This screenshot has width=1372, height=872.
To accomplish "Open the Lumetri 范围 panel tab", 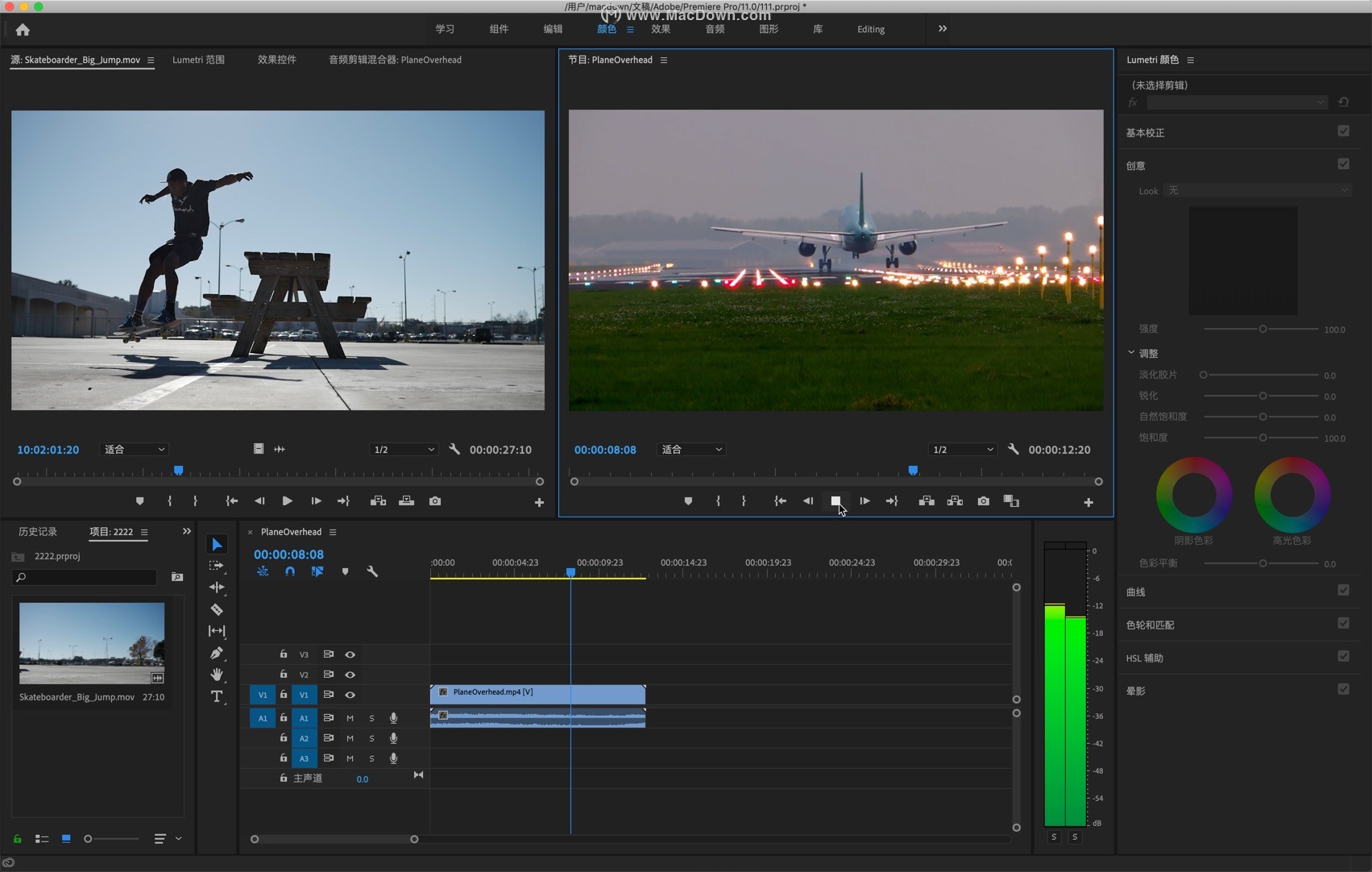I will coord(198,60).
